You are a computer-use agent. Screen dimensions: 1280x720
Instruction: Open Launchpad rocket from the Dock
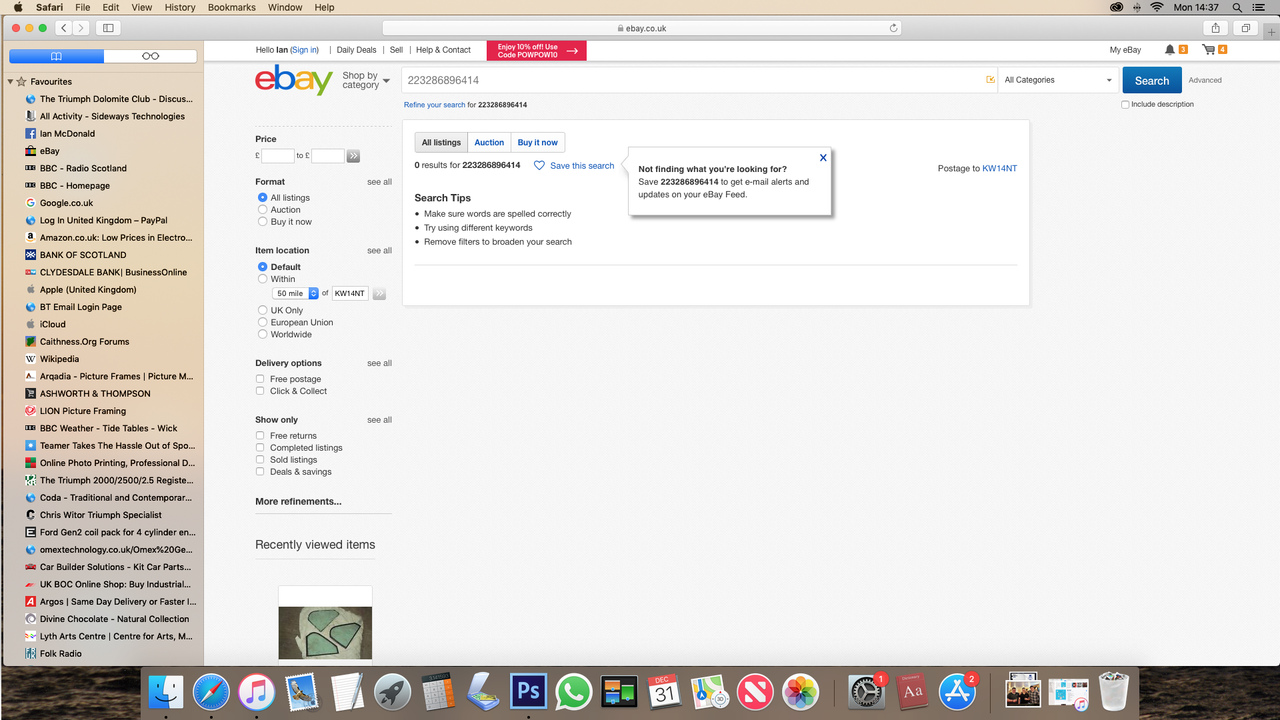pyautogui.click(x=392, y=692)
